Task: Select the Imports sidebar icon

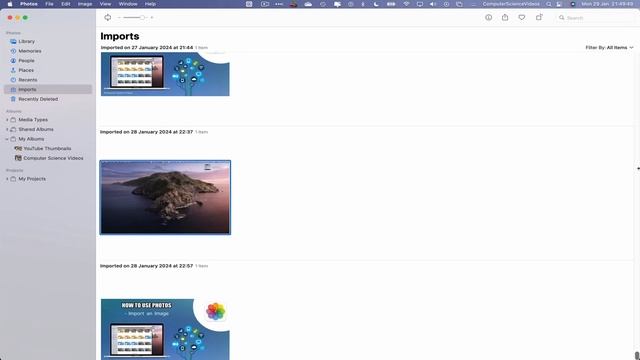Action: (13, 89)
